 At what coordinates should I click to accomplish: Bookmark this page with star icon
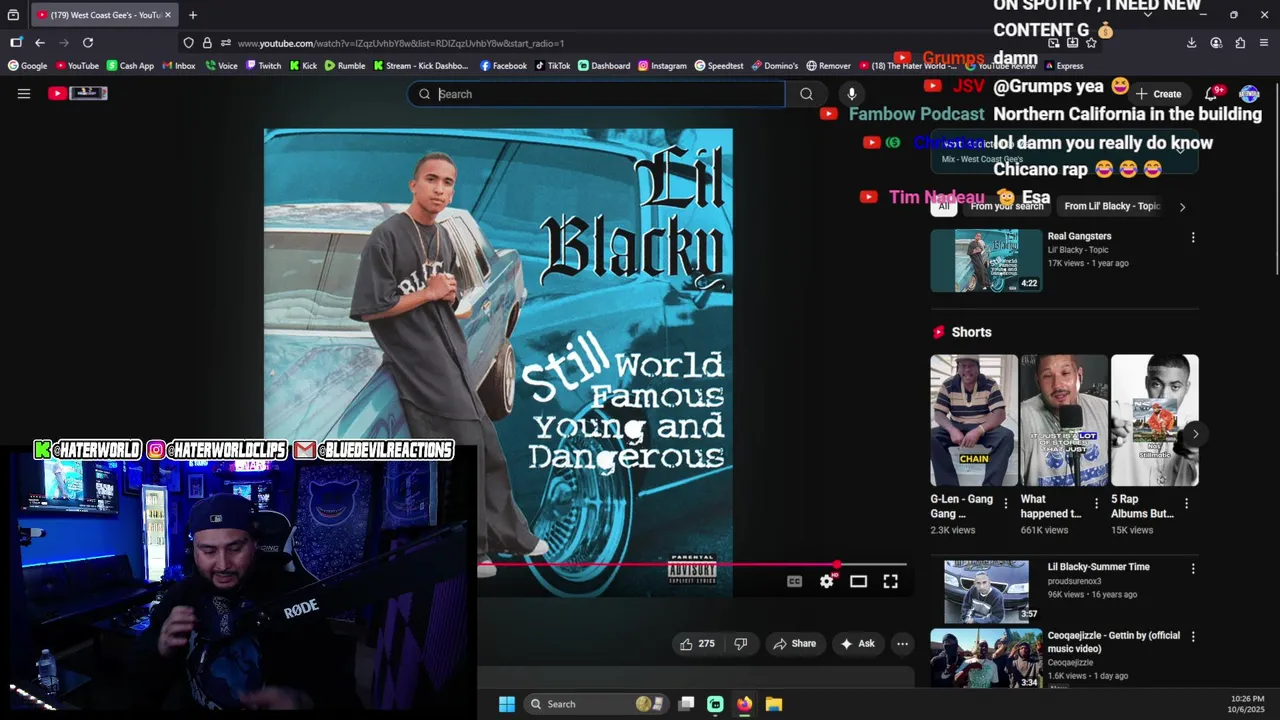[1091, 43]
